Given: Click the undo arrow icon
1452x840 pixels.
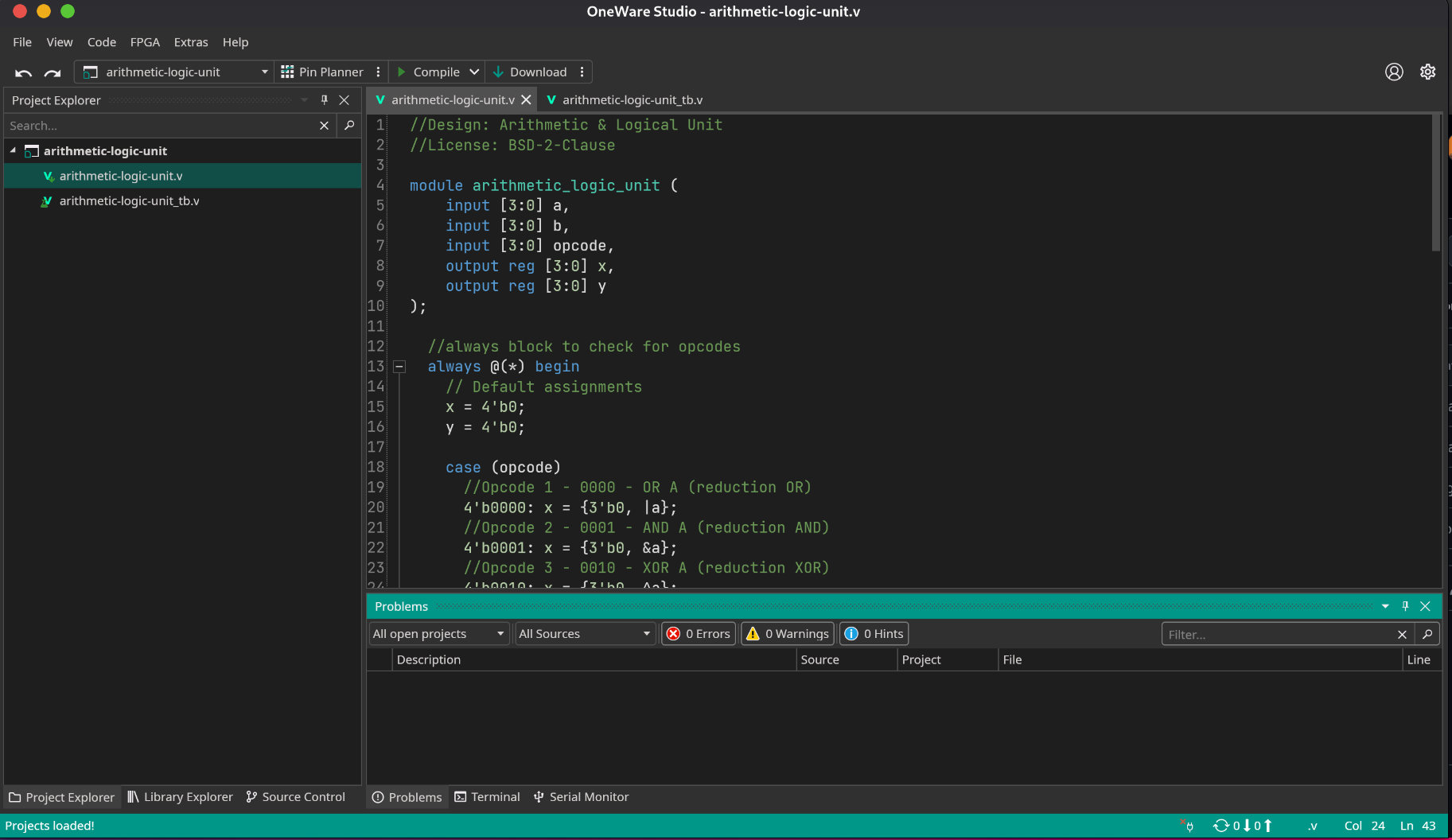Looking at the screenshot, I should pyautogui.click(x=23, y=72).
